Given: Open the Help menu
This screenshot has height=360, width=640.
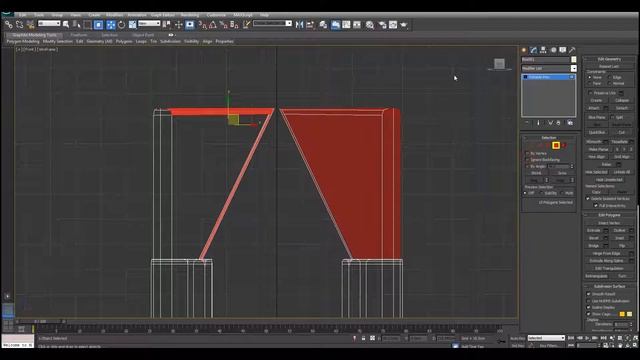Looking at the screenshot, I should [264, 15].
